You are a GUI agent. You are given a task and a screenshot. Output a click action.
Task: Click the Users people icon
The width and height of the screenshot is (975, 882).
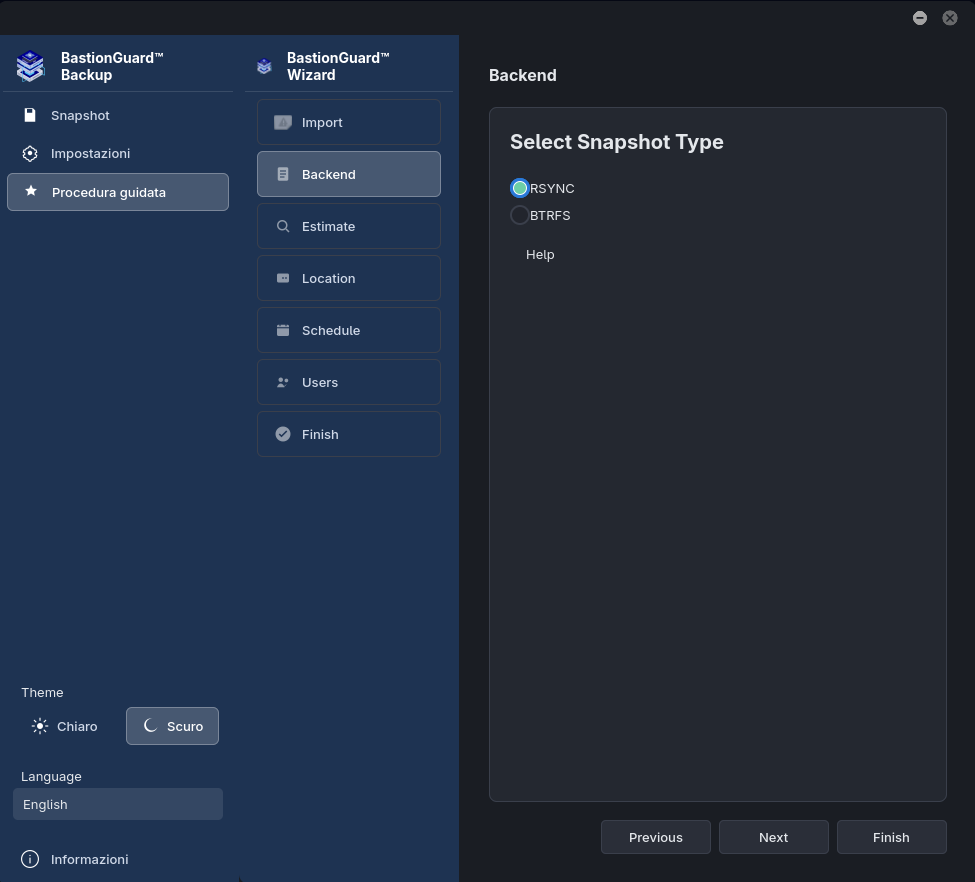(283, 383)
